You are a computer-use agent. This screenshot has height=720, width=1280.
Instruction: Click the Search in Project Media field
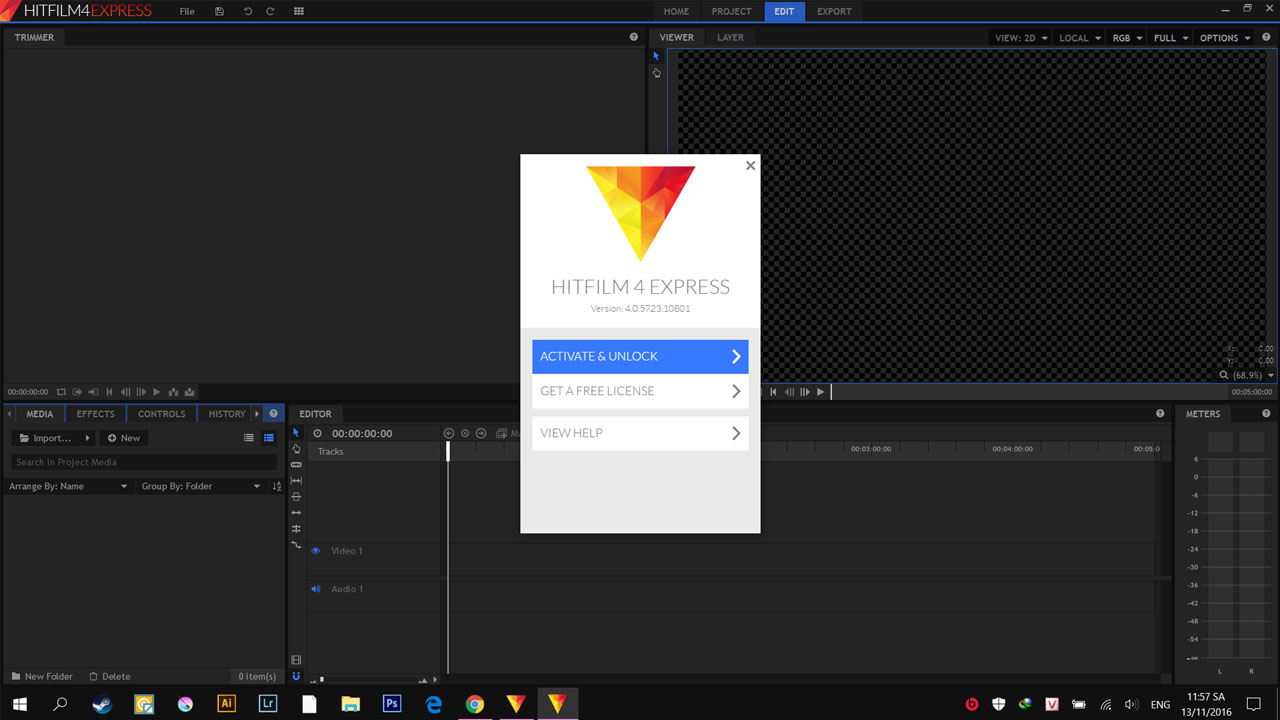pyautogui.click(x=144, y=462)
